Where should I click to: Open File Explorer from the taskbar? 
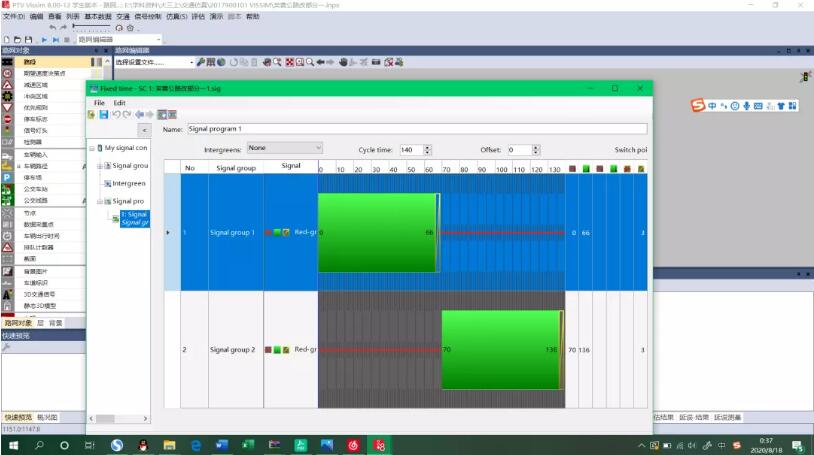click(x=169, y=446)
